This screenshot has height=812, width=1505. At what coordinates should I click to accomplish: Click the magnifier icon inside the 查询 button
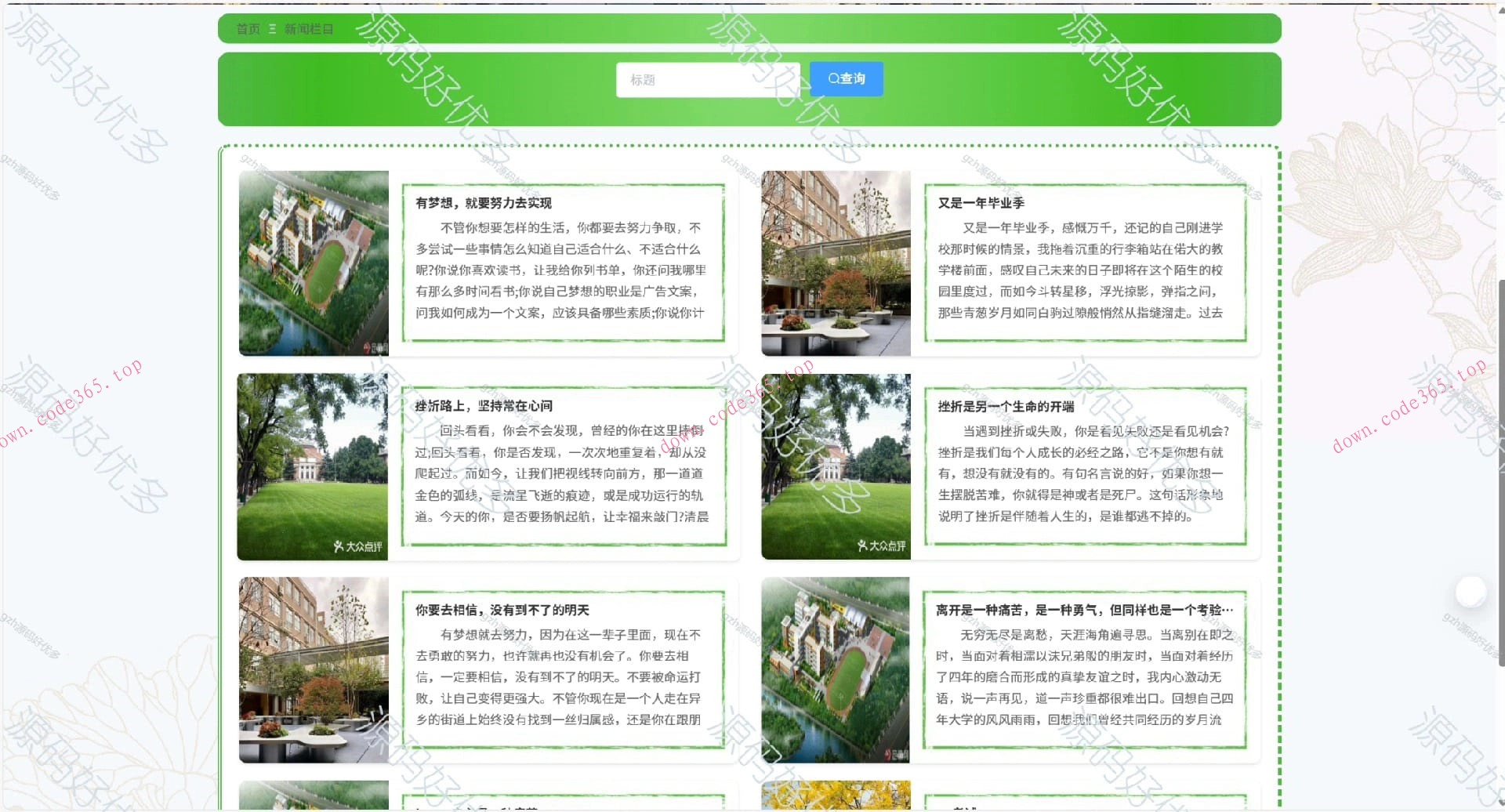coord(833,78)
